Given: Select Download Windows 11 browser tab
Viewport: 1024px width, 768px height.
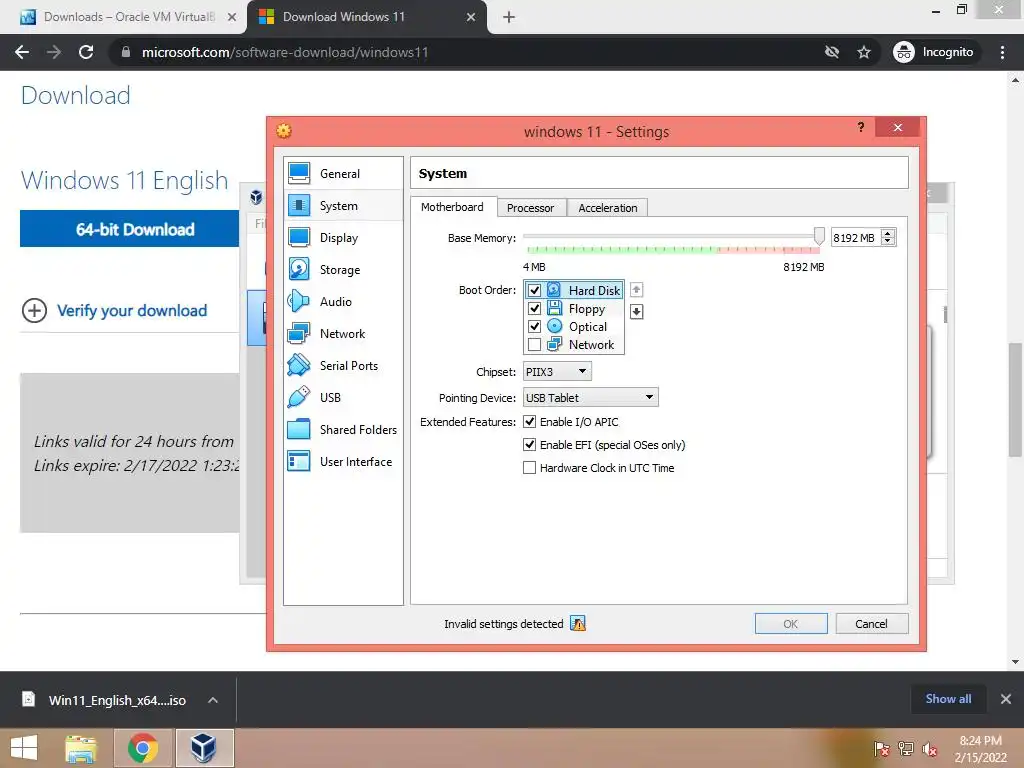Looking at the screenshot, I should [367, 17].
